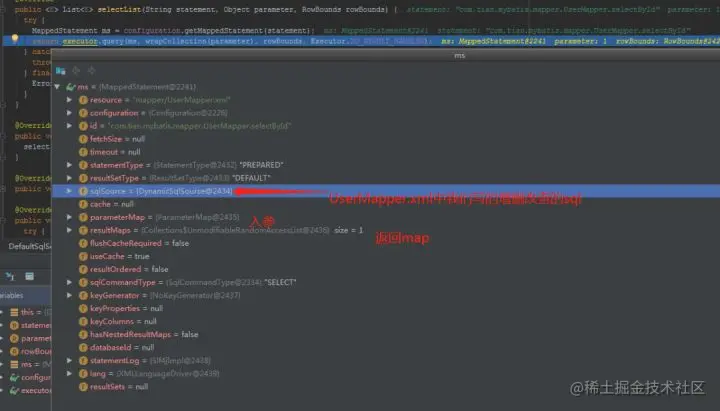Click the watch icon beside the ms root node
Image resolution: width=720 pixels, height=411 pixels.
pyautogui.click(x=71, y=86)
